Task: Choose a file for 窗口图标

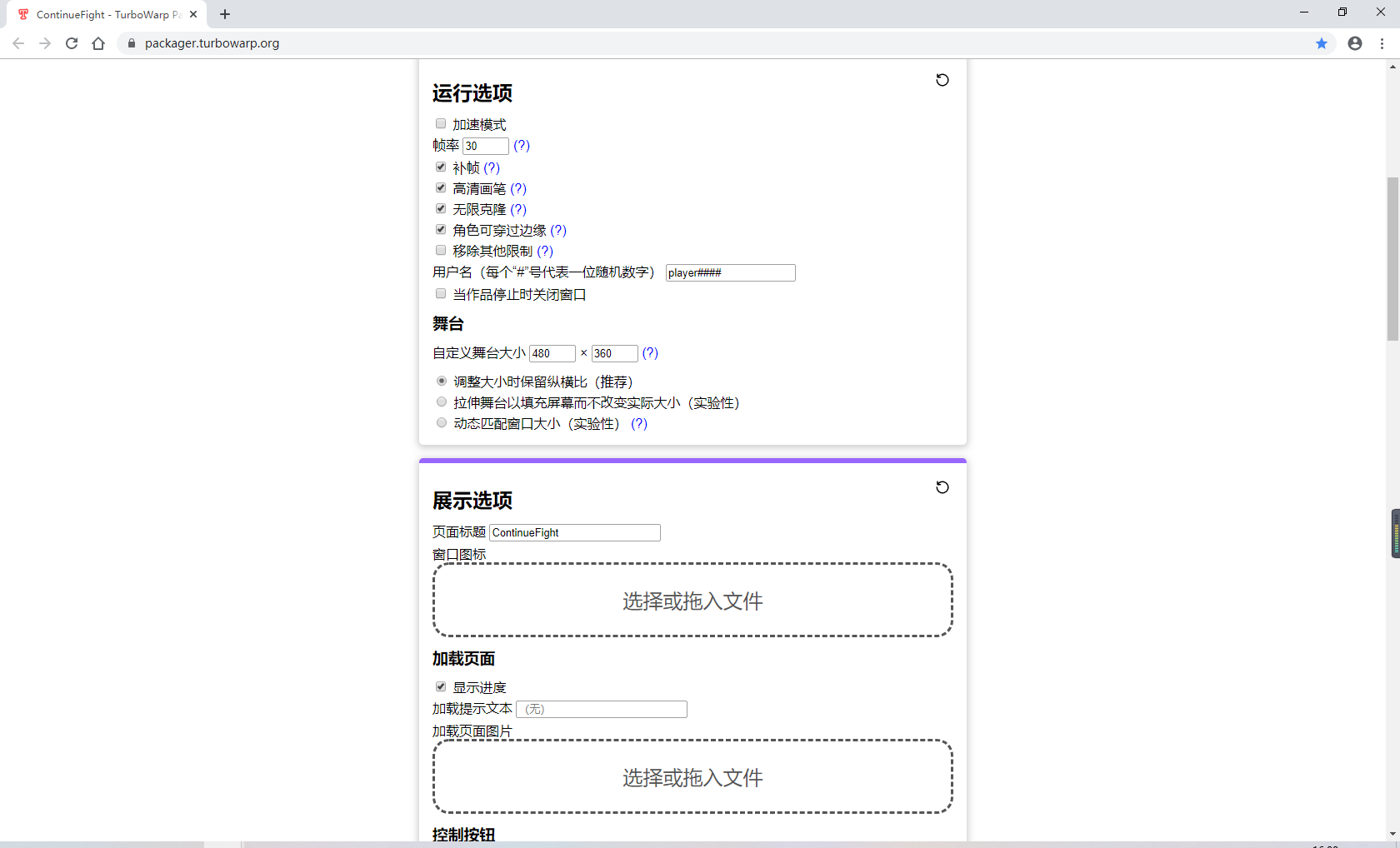Action: (x=692, y=600)
